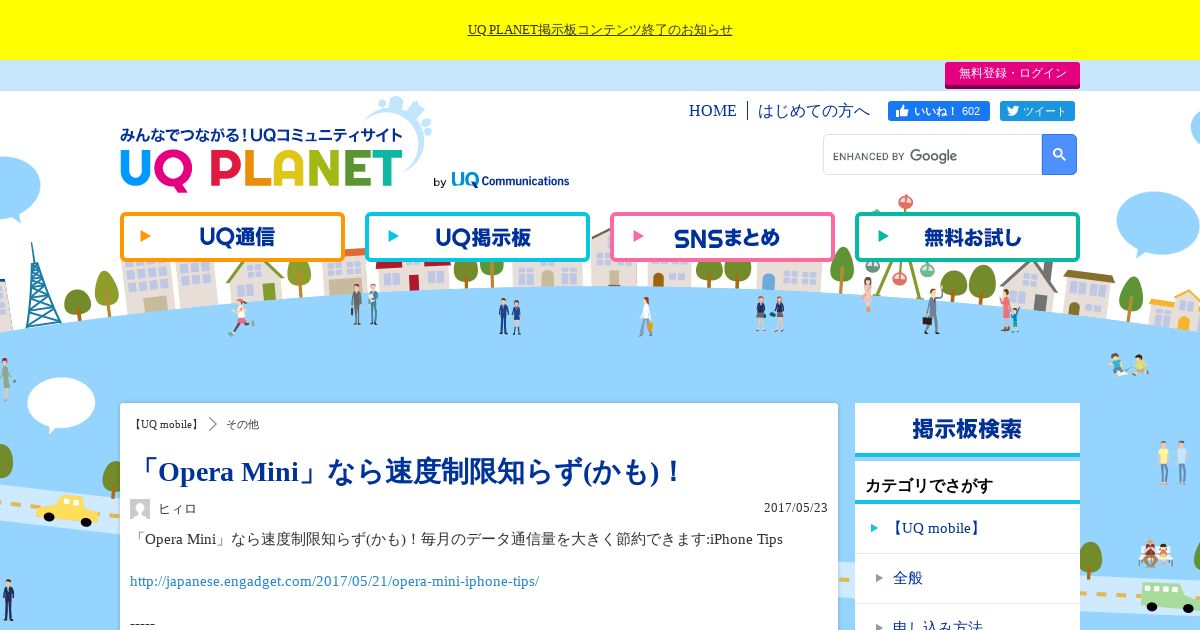This screenshot has height=630, width=1200.
Task: Click the 無料登録・ログイン button
Action: tap(1012, 74)
